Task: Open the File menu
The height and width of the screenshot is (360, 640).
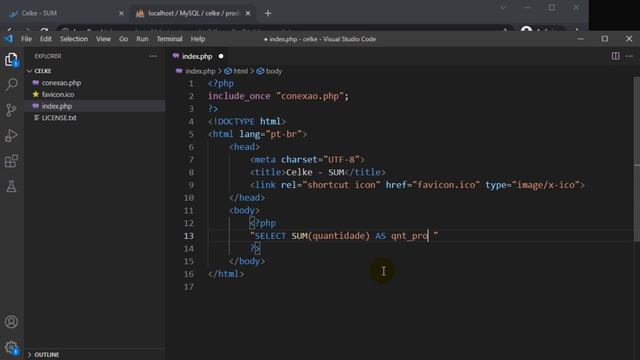Action: pos(27,39)
